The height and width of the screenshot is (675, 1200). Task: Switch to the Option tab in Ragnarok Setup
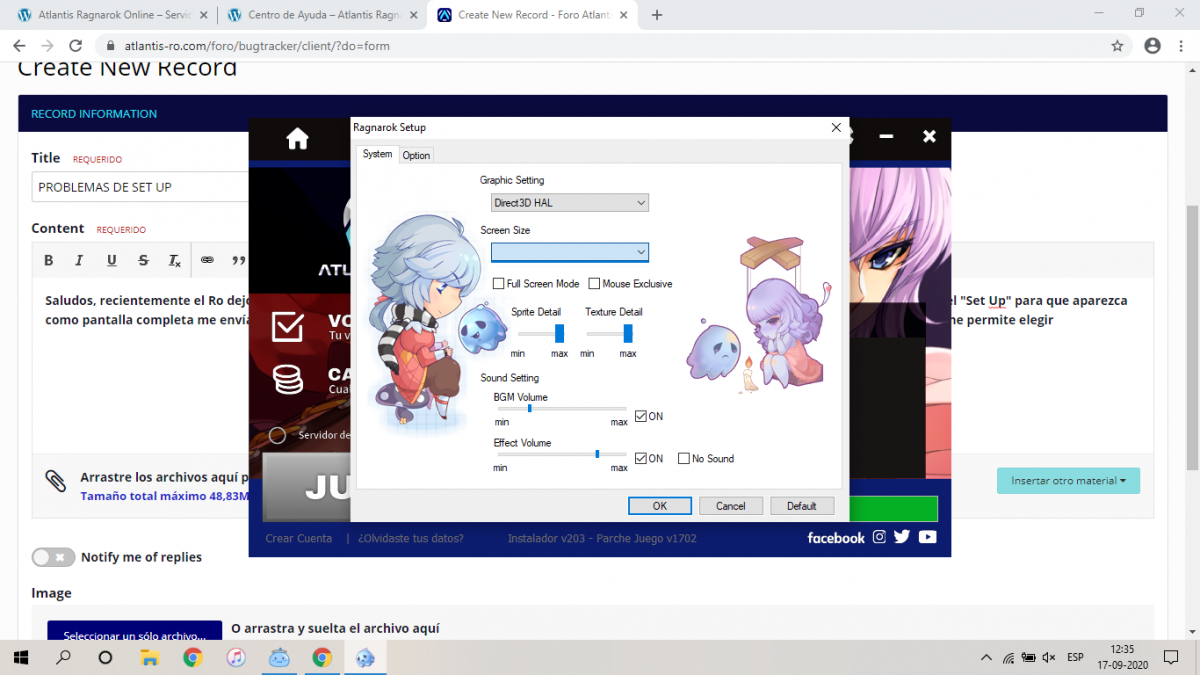[x=416, y=155]
